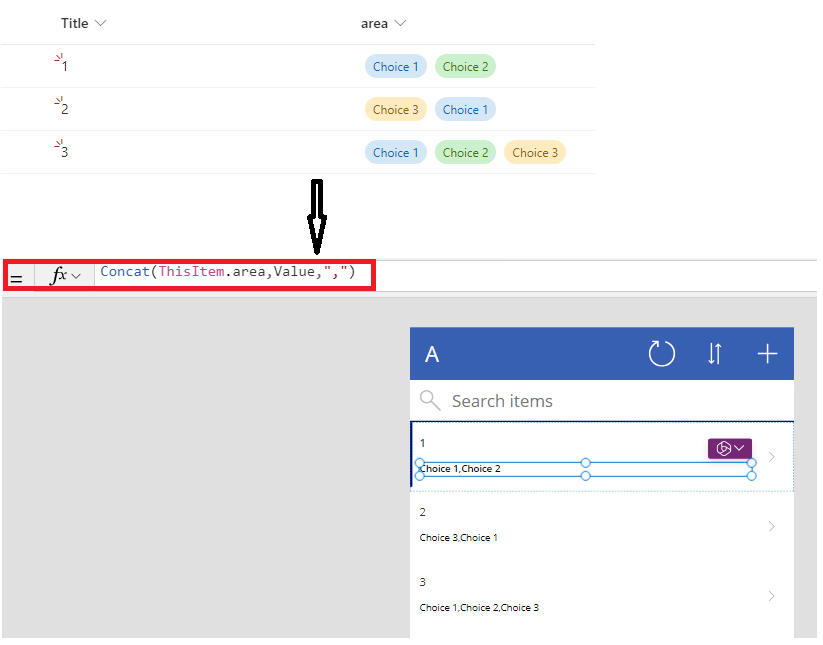The height and width of the screenshot is (645, 823).
Task: Click the magnifier icon beside Search items
Action: (430, 400)
